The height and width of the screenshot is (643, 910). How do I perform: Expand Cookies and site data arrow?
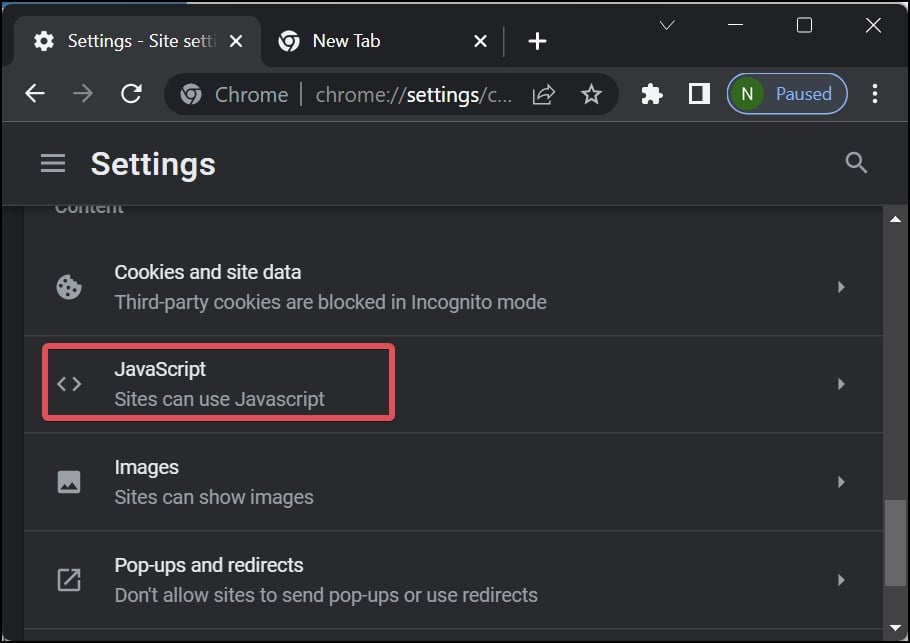click(x=841, y=287)
